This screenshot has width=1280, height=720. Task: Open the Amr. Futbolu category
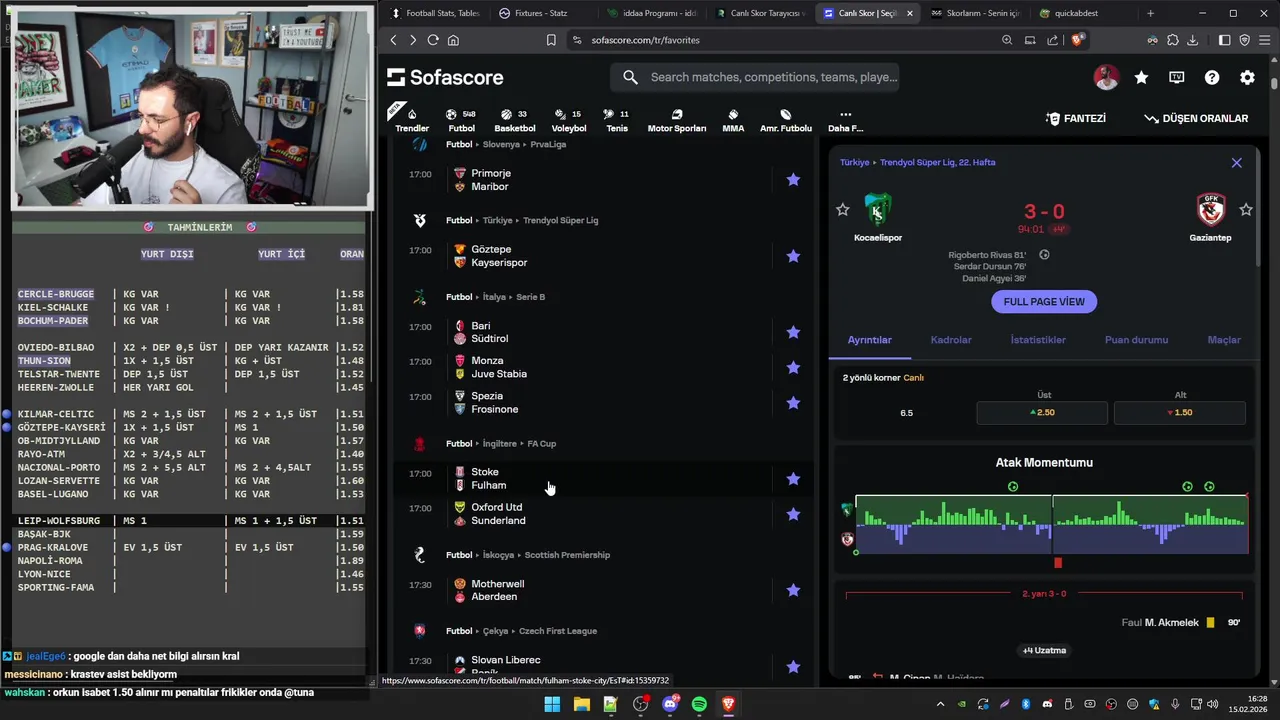click(786, 120)
